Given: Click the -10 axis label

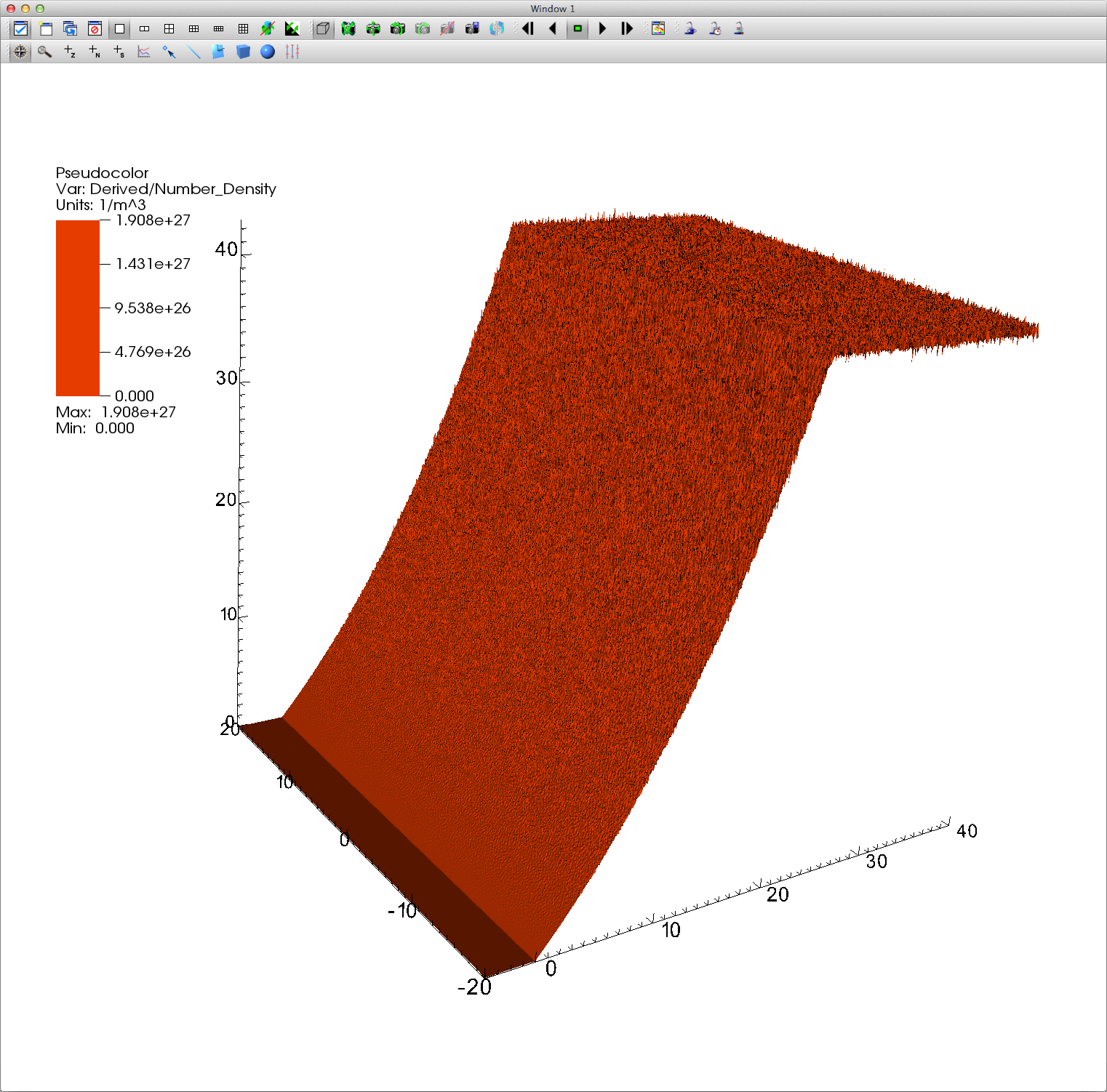Looking at the screenshot, I should click(402, 911).
